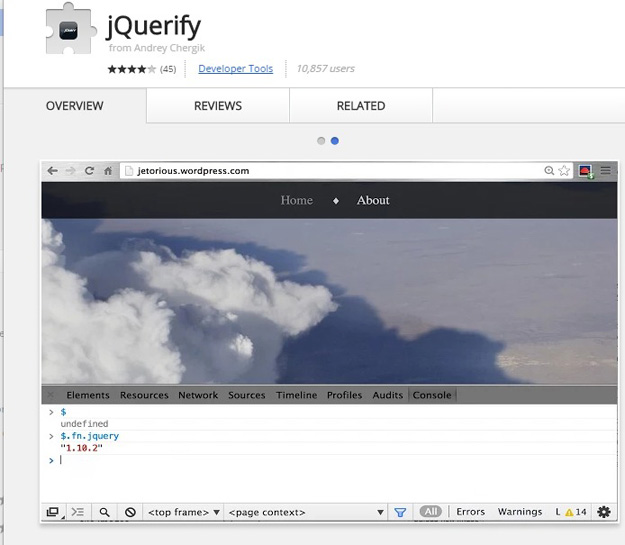Screen dimensions: 625x545
Task: Click the '$.fn.jquery' console entry
Action: (x=90, y=436)
